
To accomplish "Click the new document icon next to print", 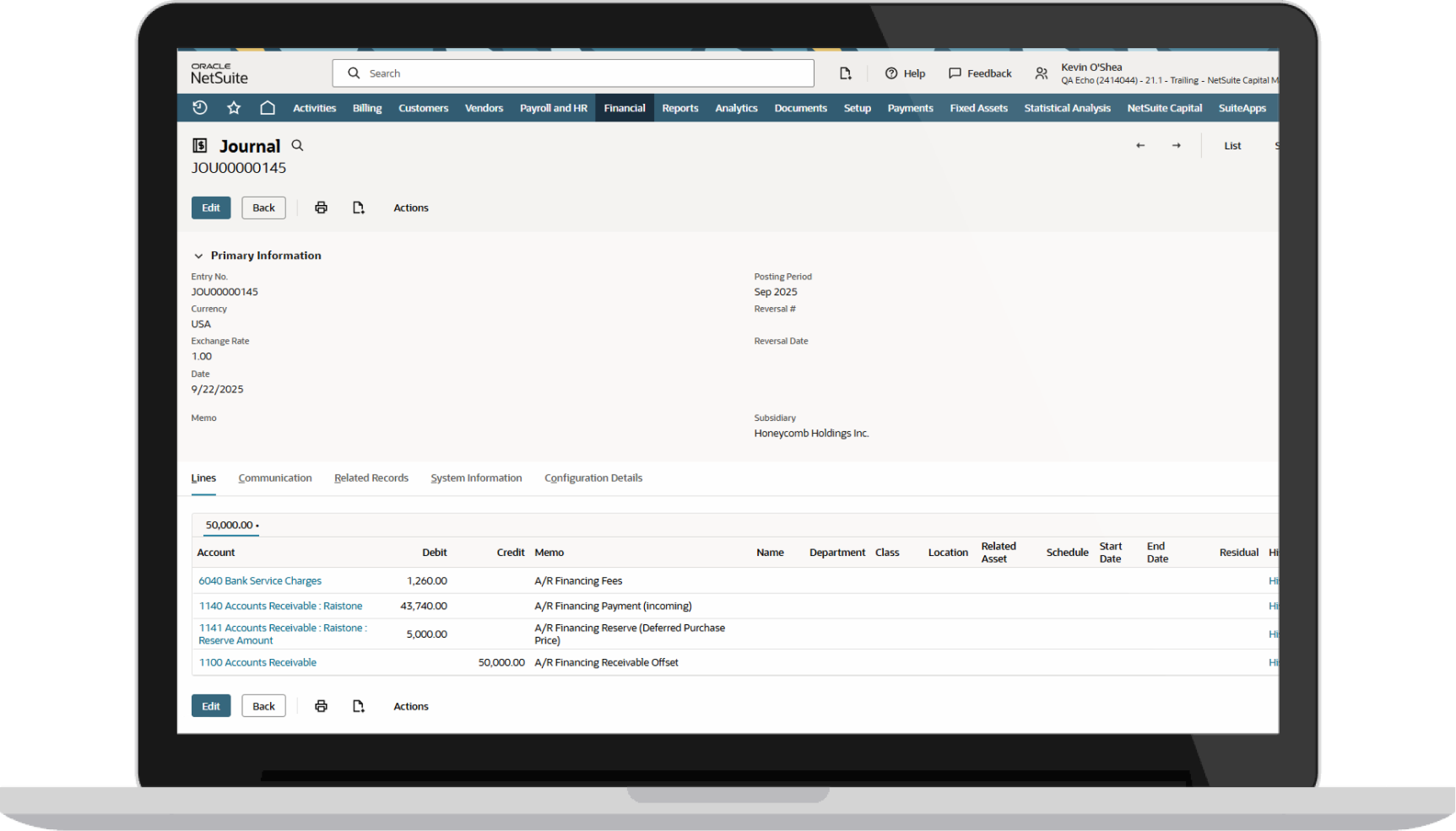I will click(358, 207).
